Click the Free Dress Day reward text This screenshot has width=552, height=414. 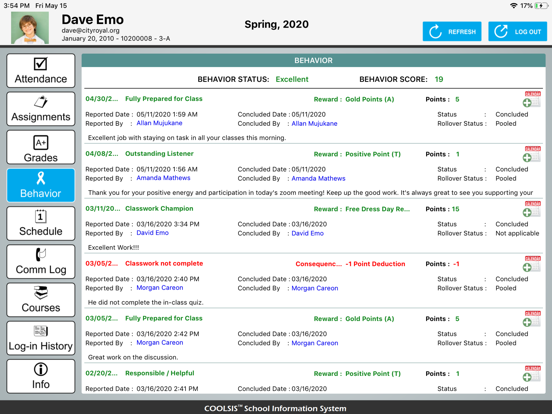coord(377,209)
